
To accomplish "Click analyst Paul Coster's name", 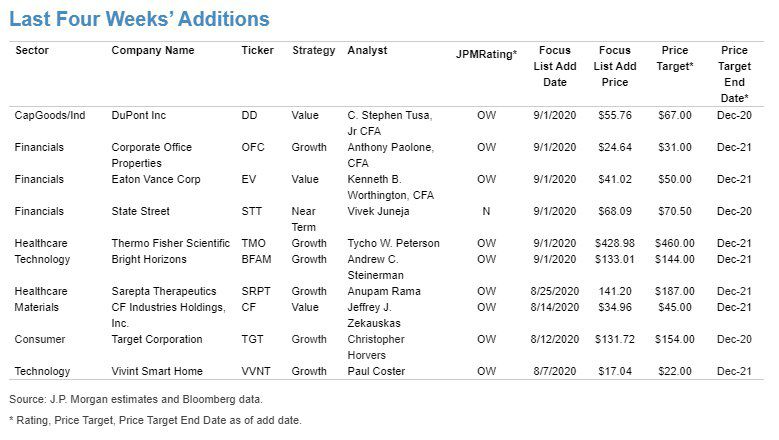I will pos(376,371).
